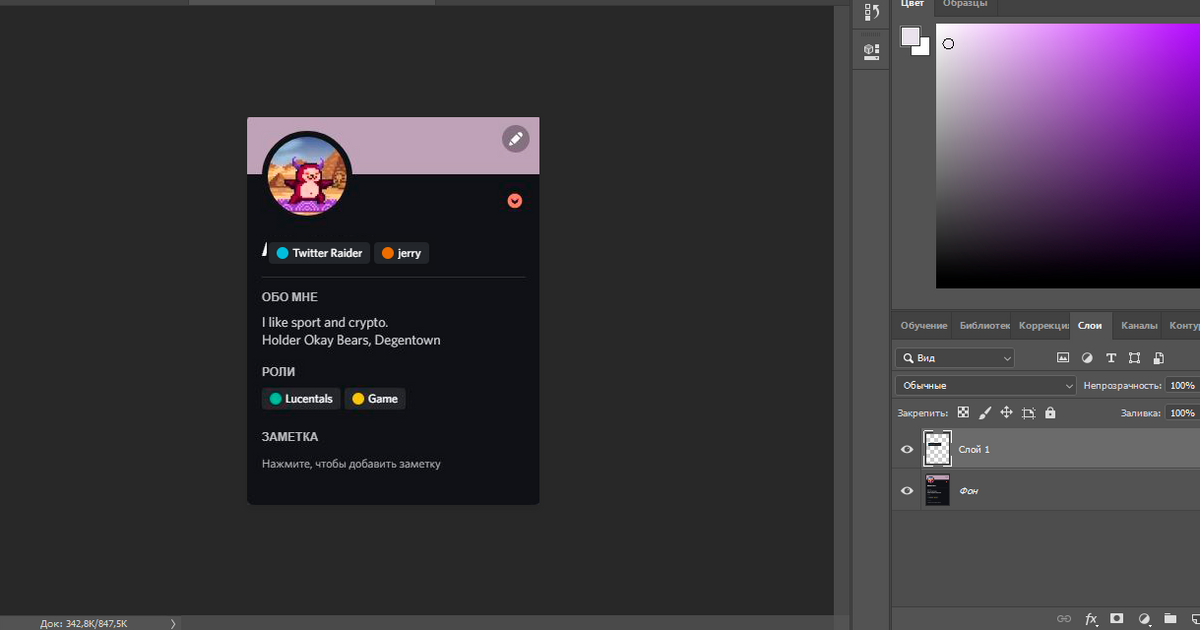Add a layer style with fx icon
This screenshot has width=1200, height=630.
pyautogui.click(x=1091, y=619)
